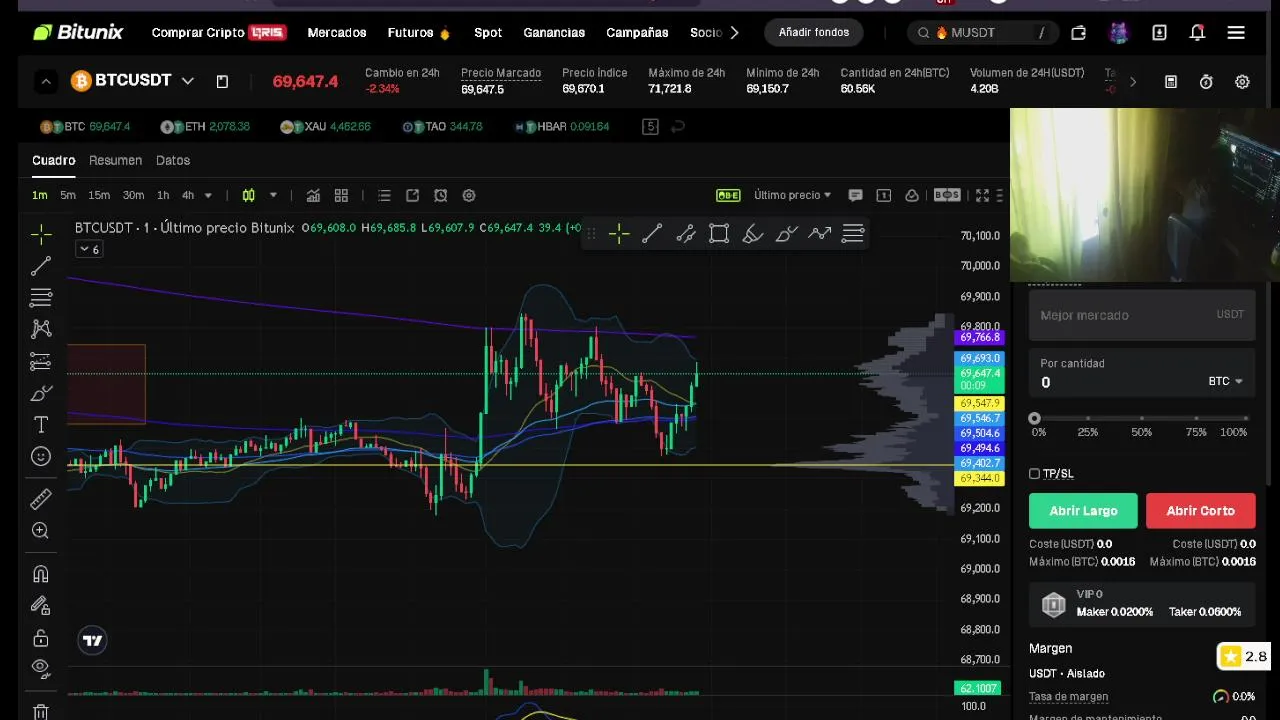The image size is (1280, 720).
Task: Open the candlestick chart type dropdown arrow
Action: tap(273, 195)
